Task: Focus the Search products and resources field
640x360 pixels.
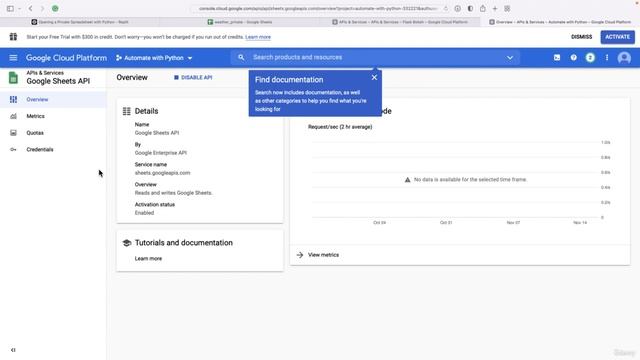Action: 376,58
